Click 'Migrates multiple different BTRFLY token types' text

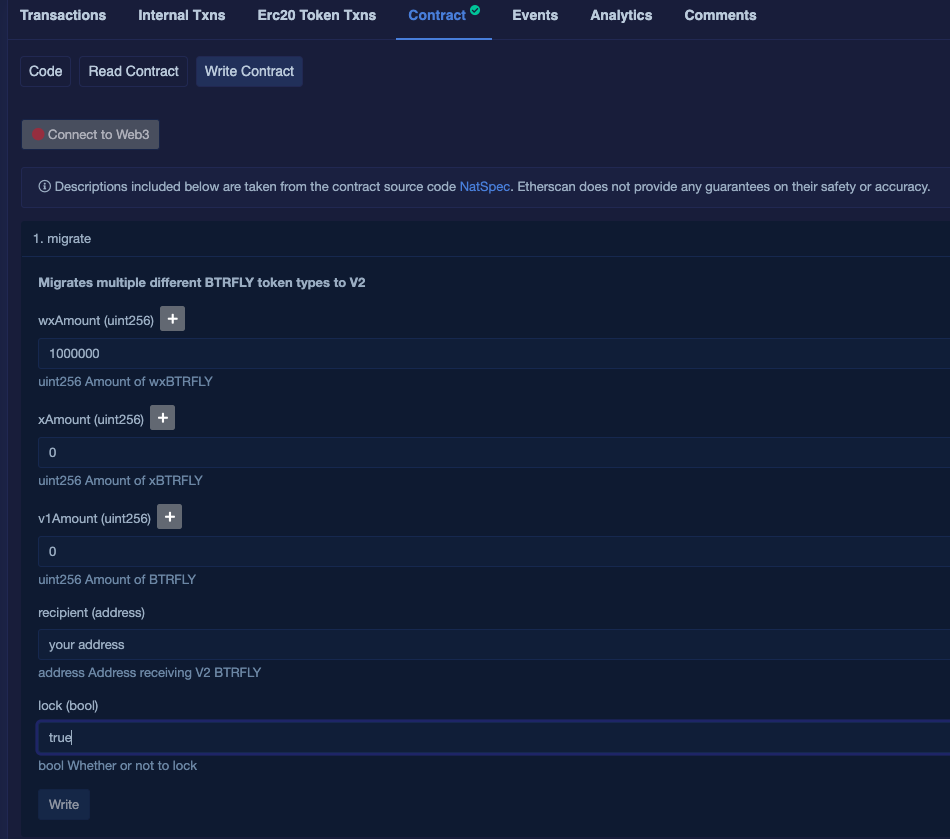(x=202, y=283)
